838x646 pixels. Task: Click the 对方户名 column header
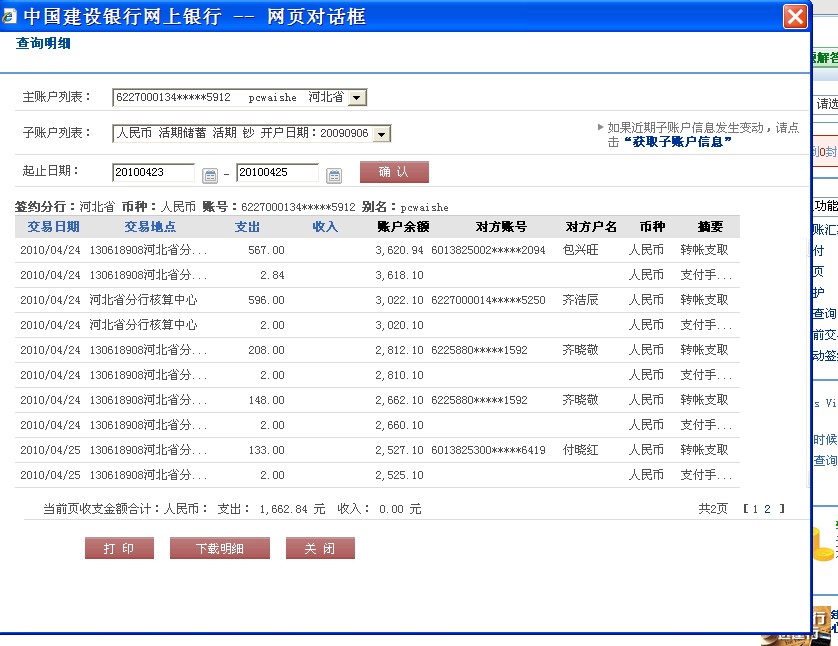tap(591, 227)
